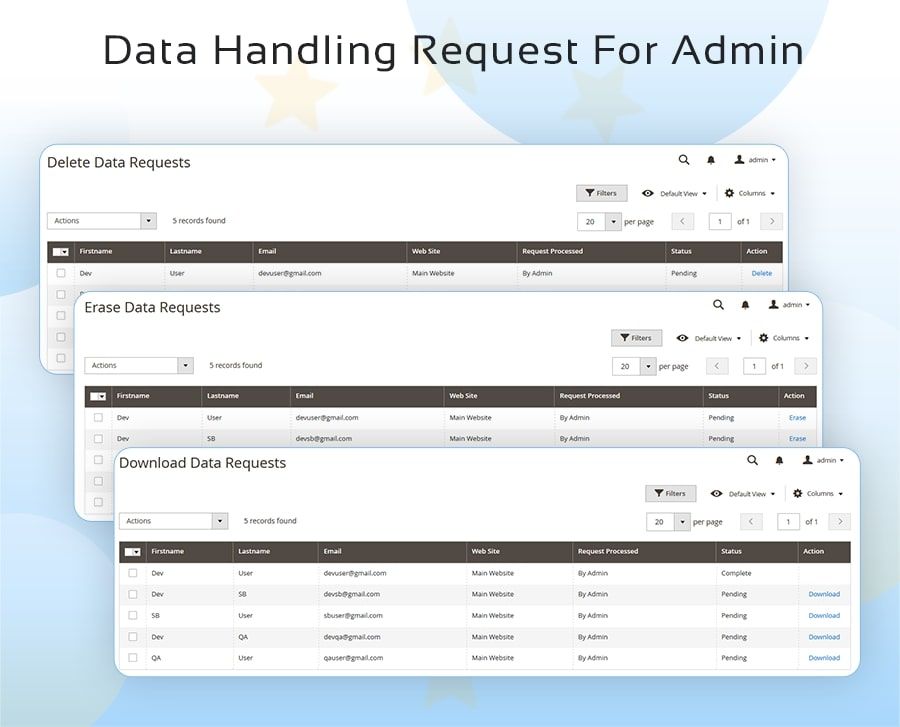This screenshot has width=900, height=727.
Task: Toggle select-all checkbox in Erase Data Requests
Action: (x=98, y=396)
